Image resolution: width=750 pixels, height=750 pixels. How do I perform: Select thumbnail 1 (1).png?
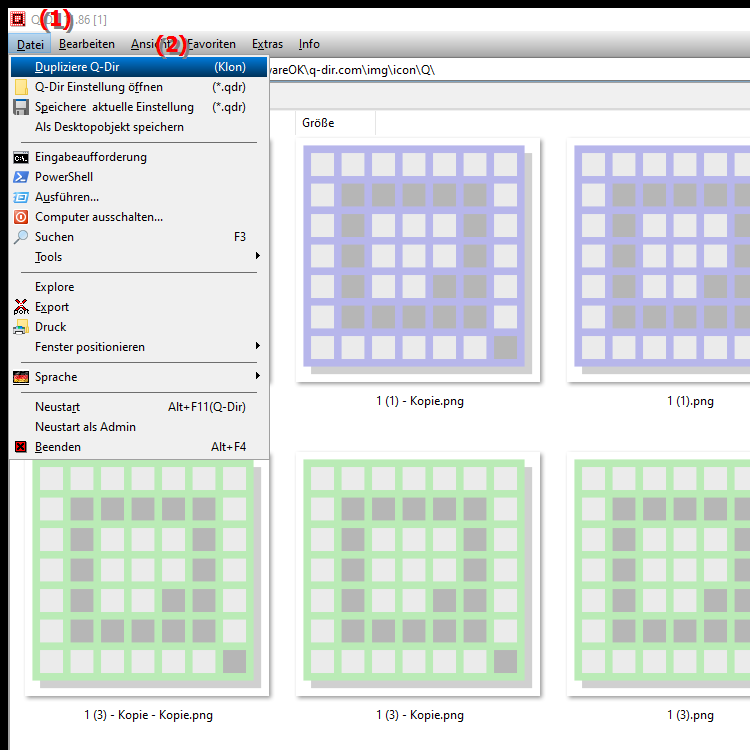(659, 260)
